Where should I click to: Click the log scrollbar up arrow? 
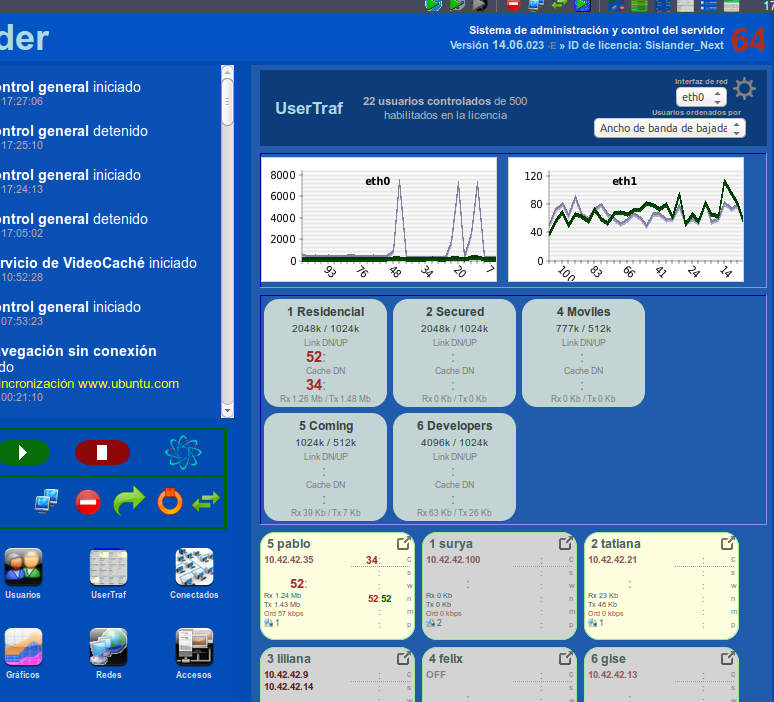227,72
